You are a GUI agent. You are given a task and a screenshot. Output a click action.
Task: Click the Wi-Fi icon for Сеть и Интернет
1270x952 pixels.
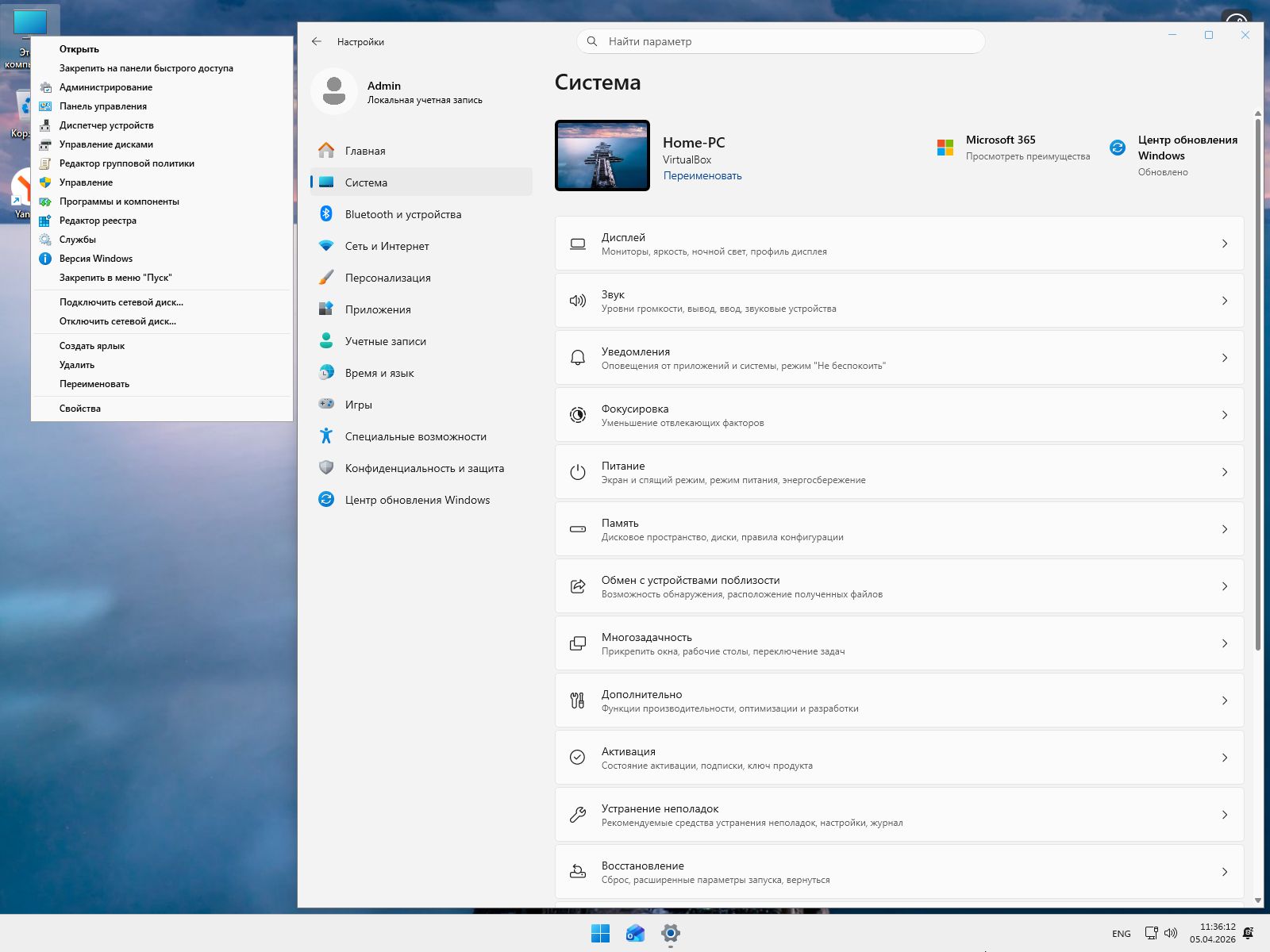pos(325,246)
